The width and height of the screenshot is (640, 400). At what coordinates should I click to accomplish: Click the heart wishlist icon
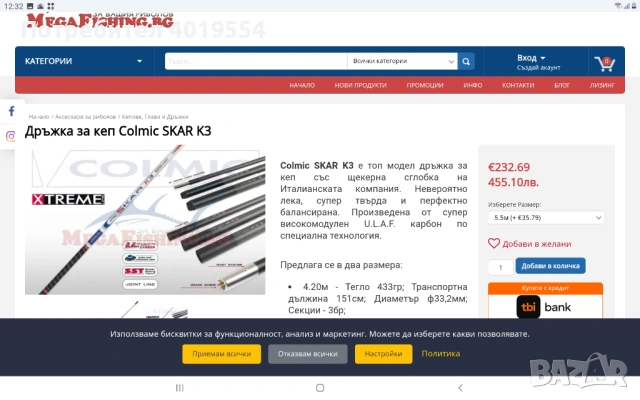(x=493, y=244)
